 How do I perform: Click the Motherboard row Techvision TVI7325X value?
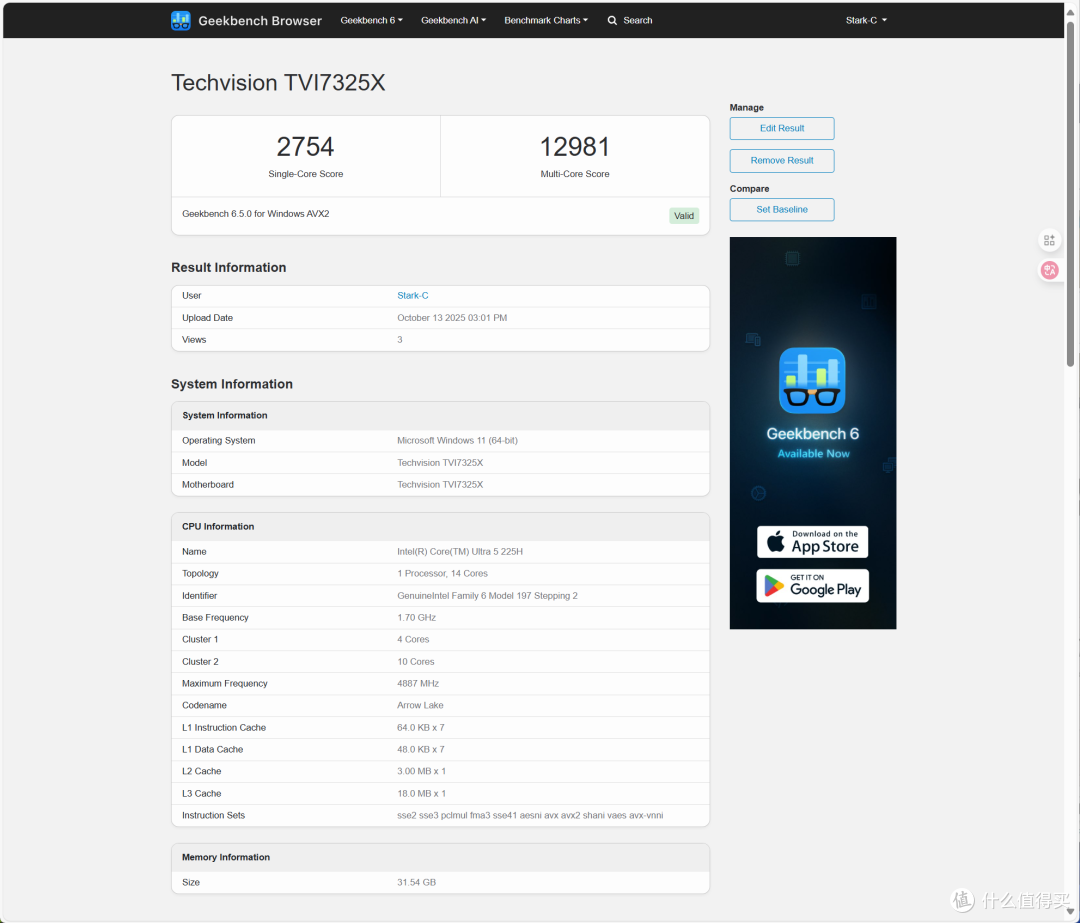coord(440,485)
